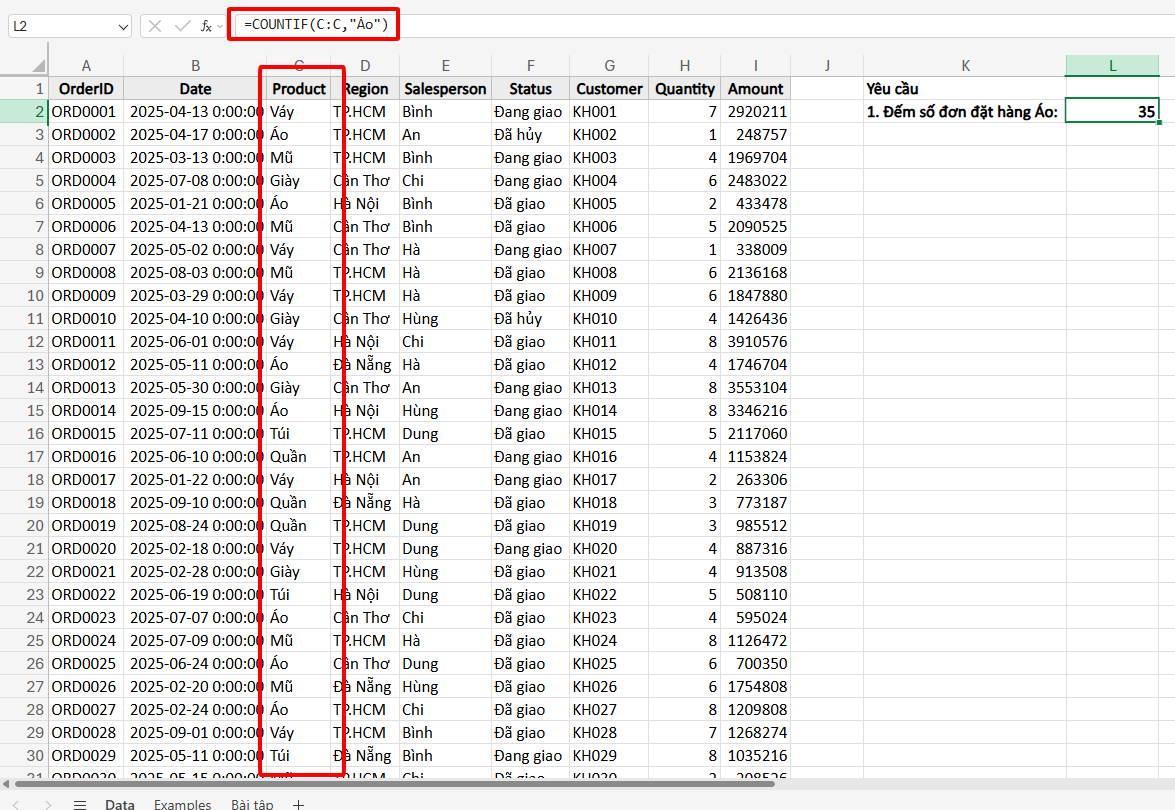
Task: Select cell '1. Đếm số đơn đặt hàng Áo:'
Action: (965, 112)
